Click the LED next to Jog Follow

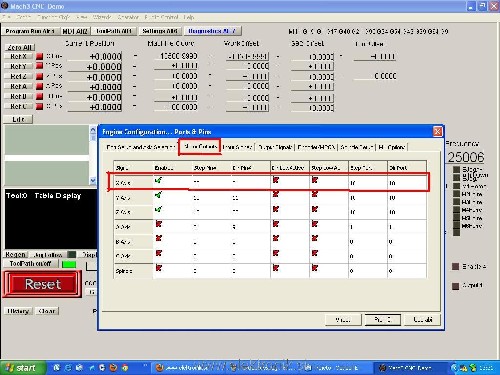click(x=72, y=254)
